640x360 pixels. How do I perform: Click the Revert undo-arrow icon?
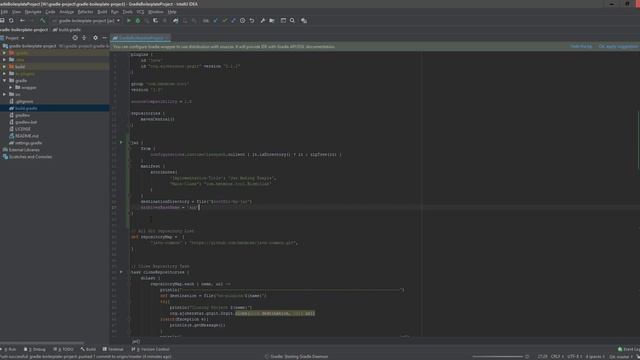pos(252,20)
